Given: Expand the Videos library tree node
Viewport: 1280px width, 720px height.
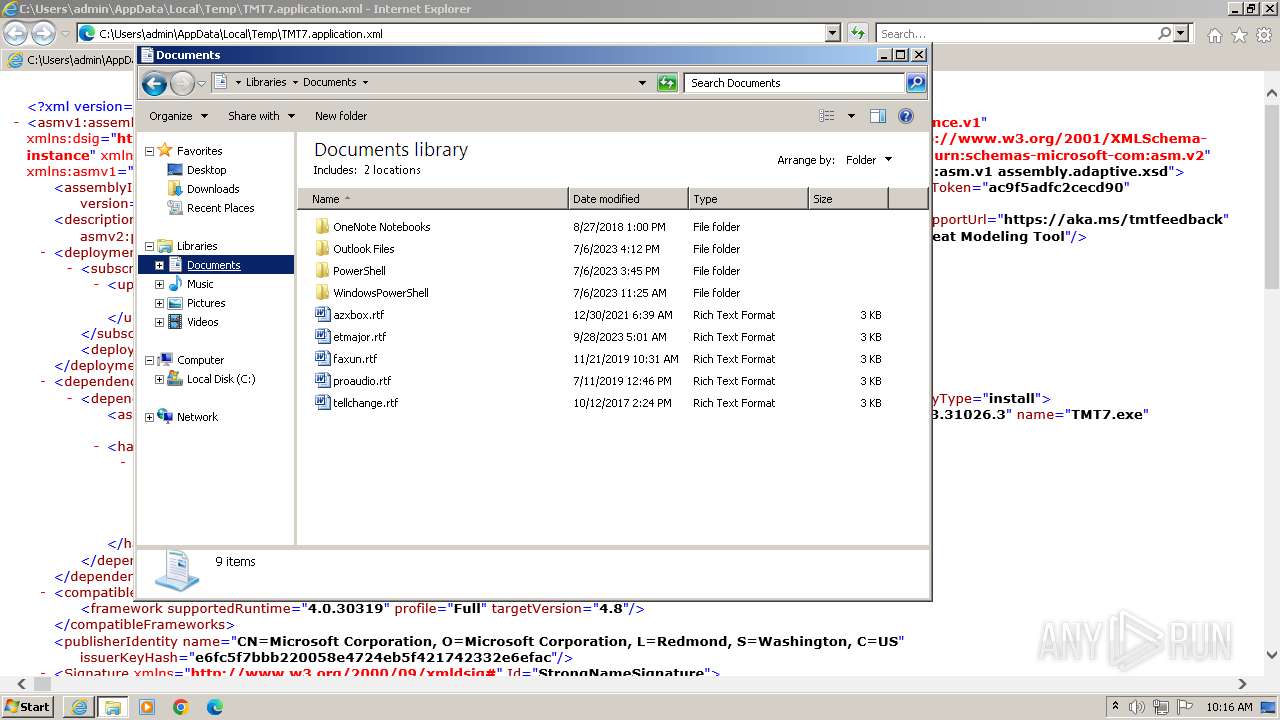Looking at the screenshot, I should pyautogui.click(x=159, y=323).
